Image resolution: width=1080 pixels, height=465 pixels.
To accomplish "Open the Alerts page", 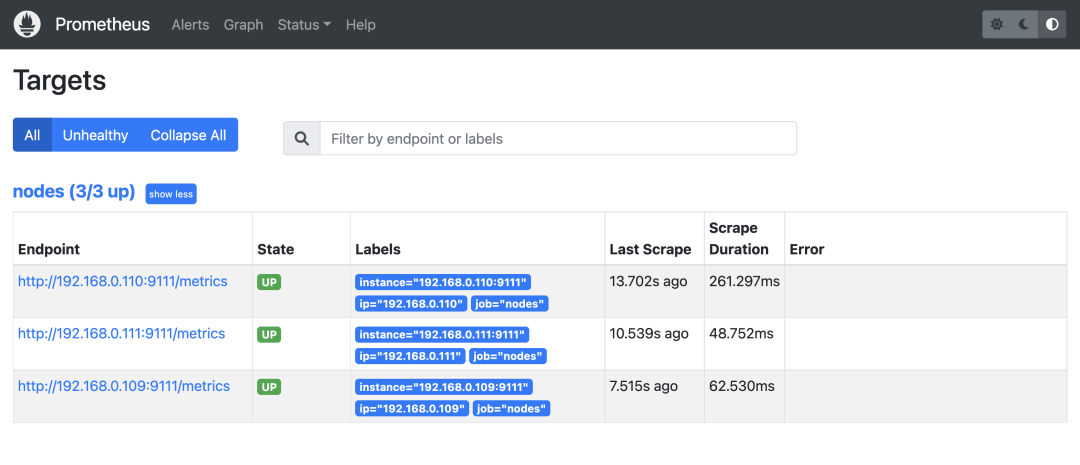I will pos(190,24).
